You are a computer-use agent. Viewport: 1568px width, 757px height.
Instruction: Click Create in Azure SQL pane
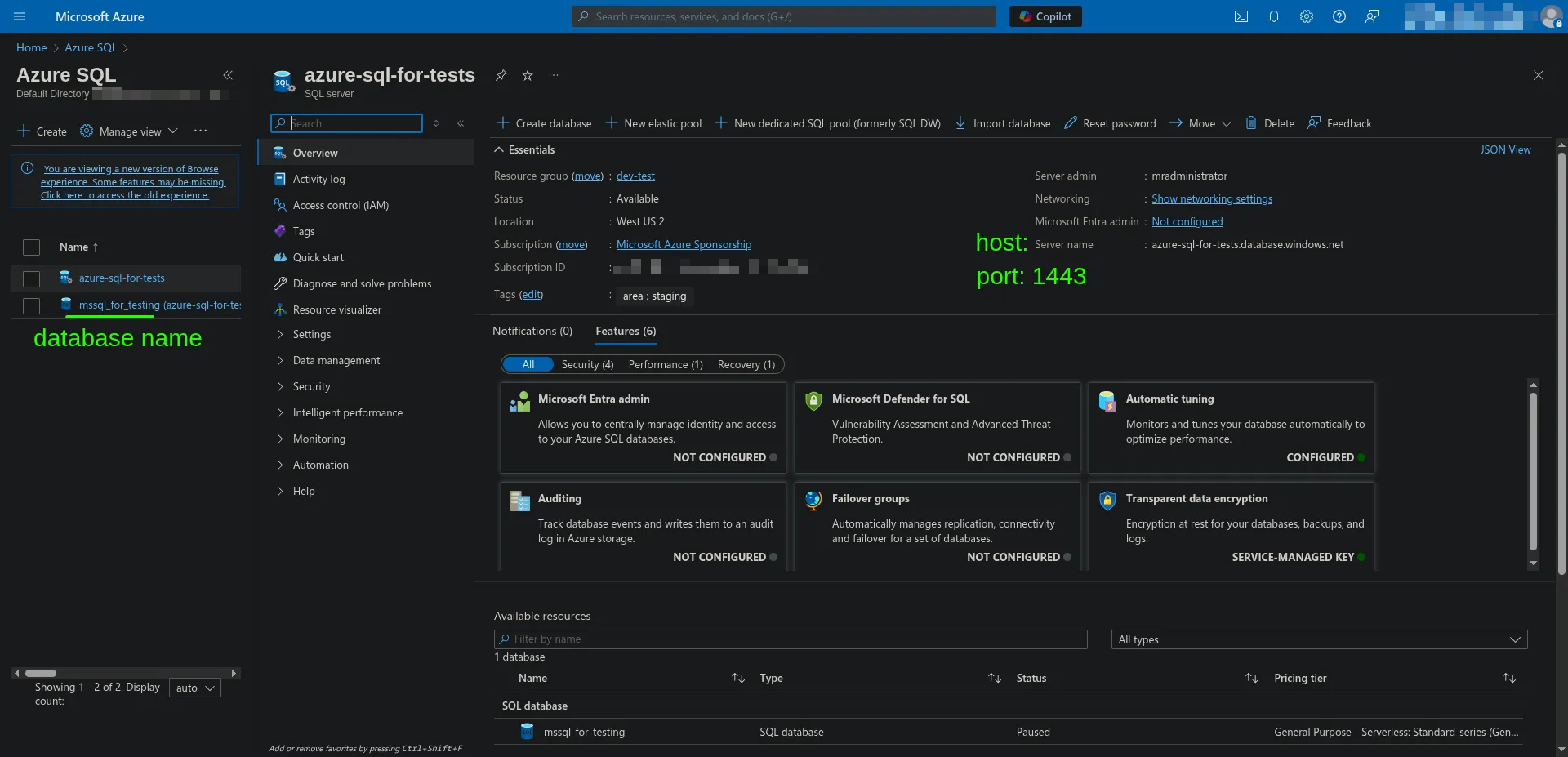(42, 131)
